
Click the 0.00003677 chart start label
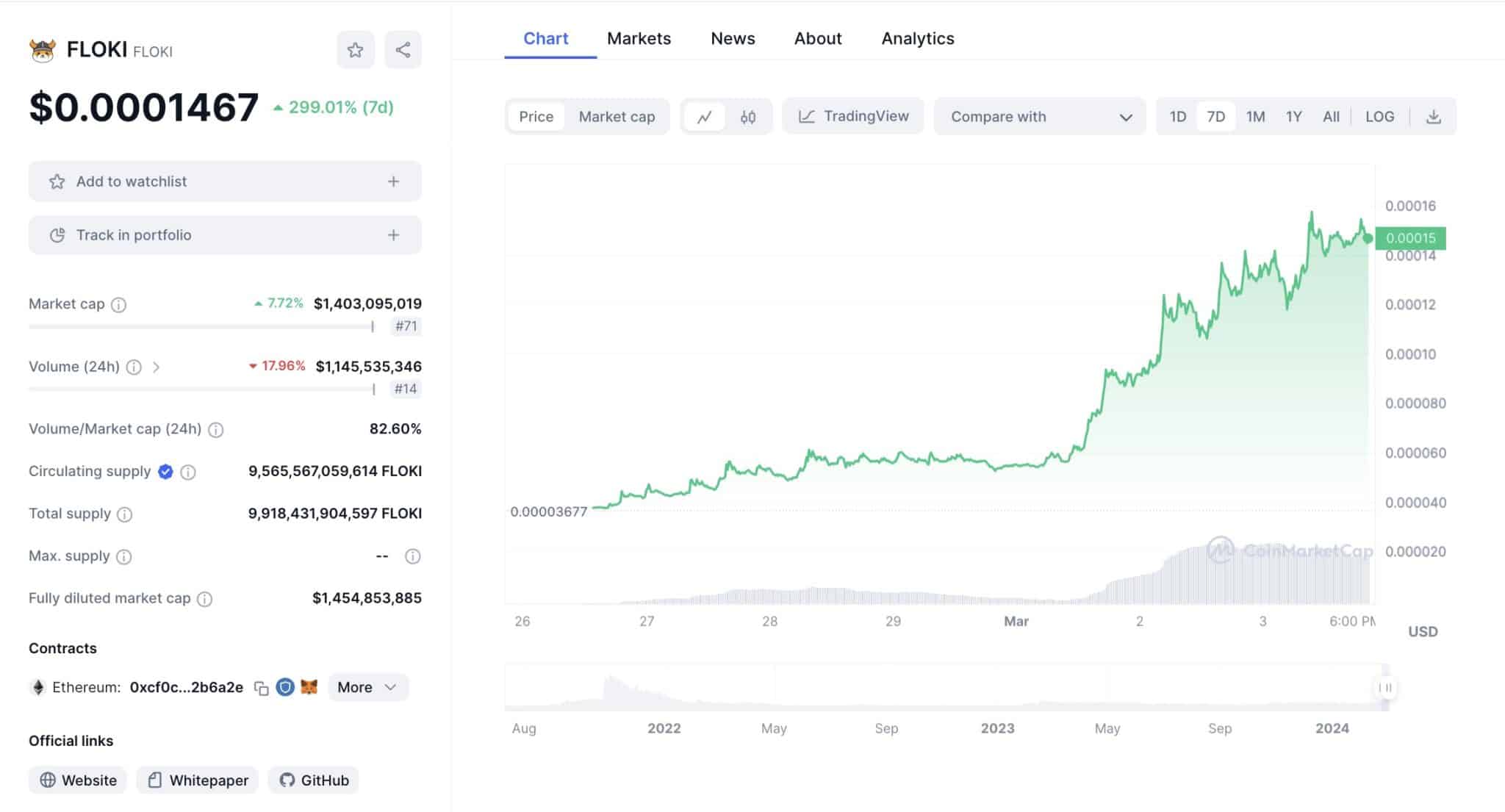coord(549,512)
